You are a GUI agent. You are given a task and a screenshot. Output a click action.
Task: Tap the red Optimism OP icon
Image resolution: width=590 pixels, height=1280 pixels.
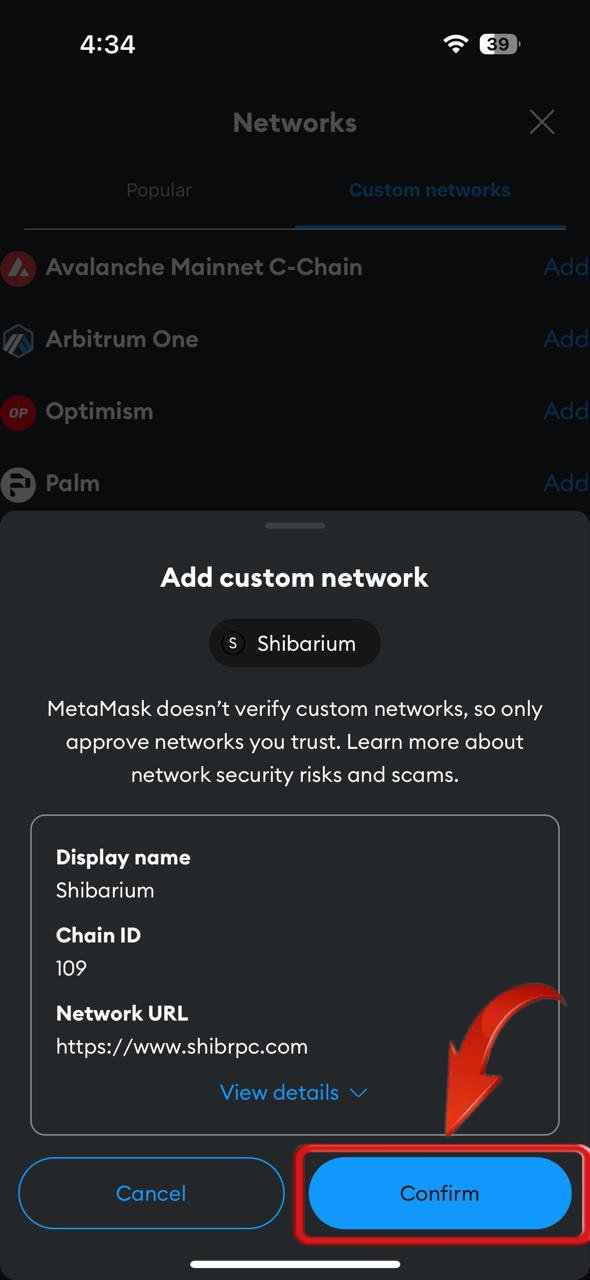pos(18,412)
